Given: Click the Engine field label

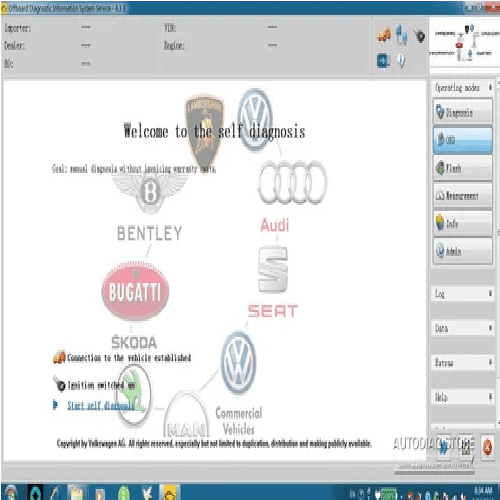Looking at the screenshot, I should pos(174,46).
